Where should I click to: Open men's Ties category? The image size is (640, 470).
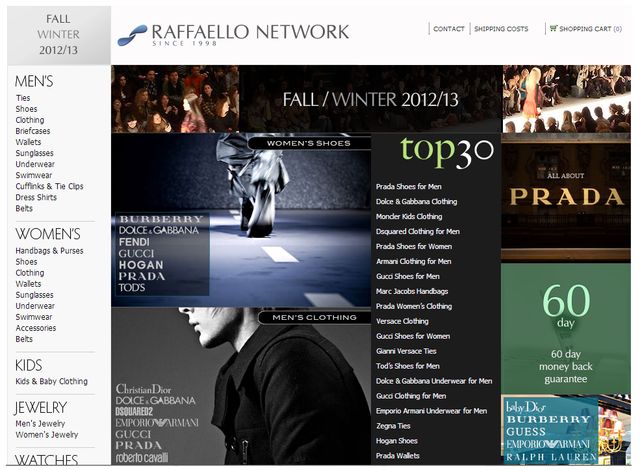pyautogui.click(x=23, y=98)
